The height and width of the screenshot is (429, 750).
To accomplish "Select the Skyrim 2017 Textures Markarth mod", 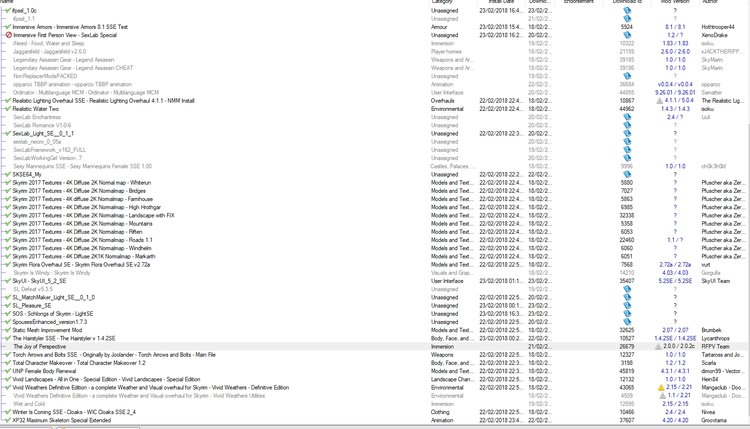I will click(x=84, y=256).
